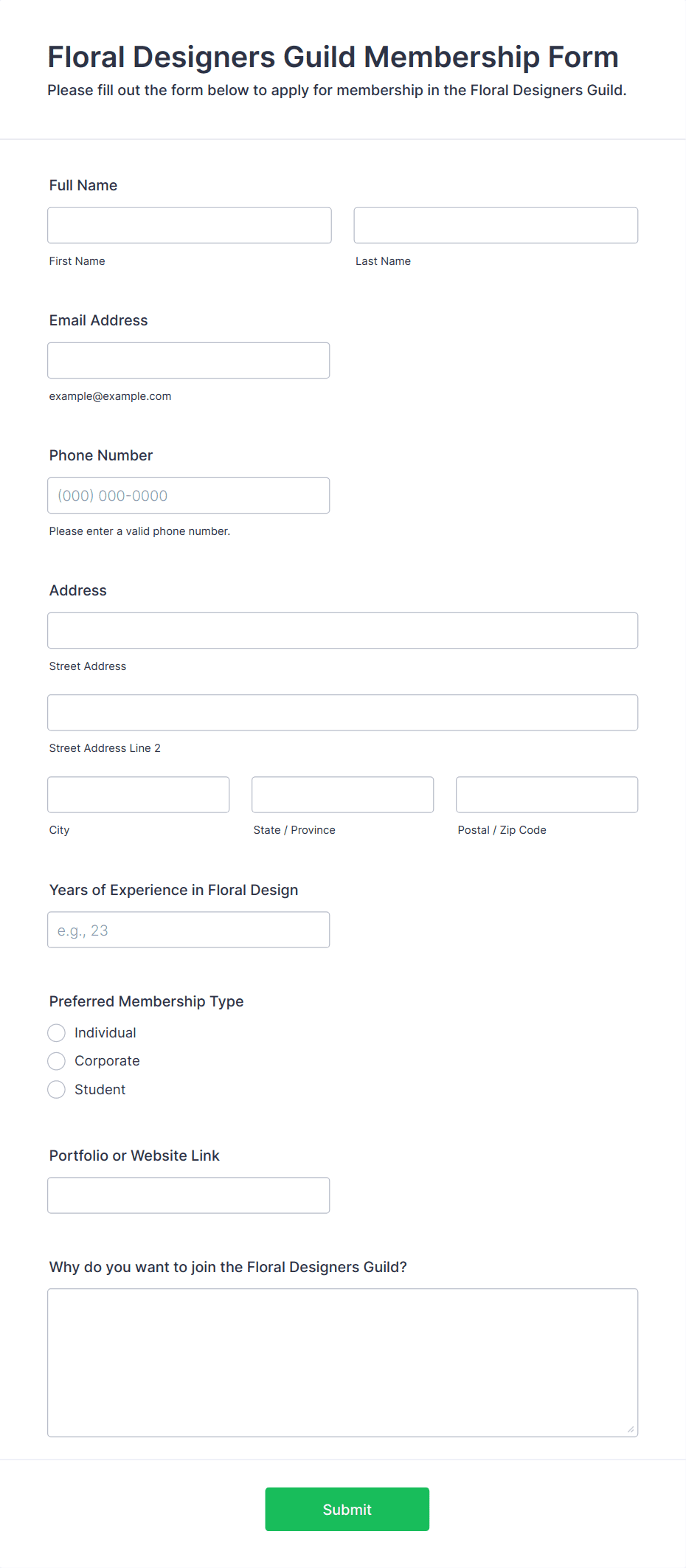Screen dimensions: 686x1568
Task: Click the City input field
Action: [x=139, y=794]
